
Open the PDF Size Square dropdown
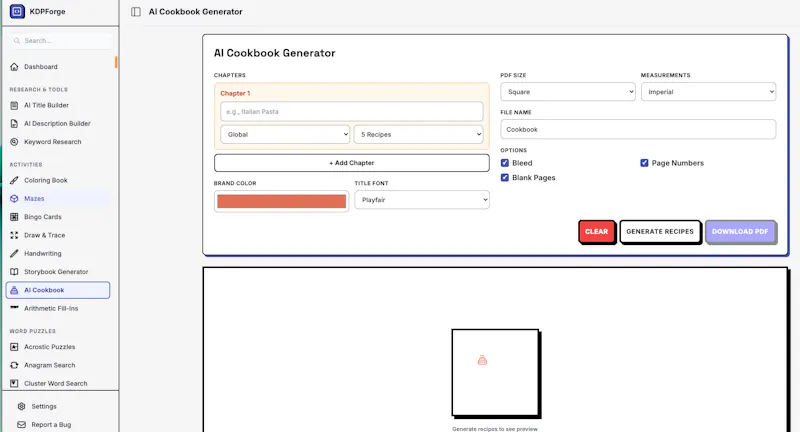568,92
